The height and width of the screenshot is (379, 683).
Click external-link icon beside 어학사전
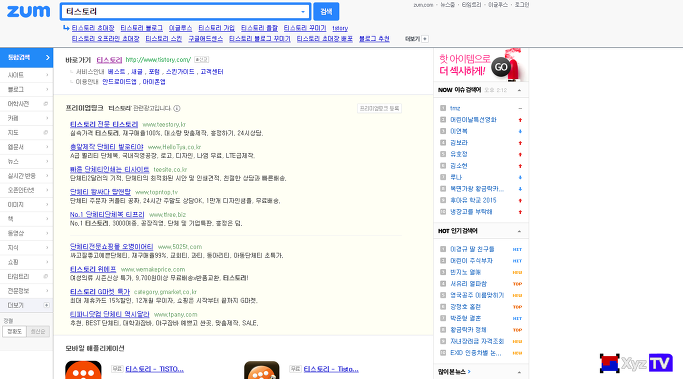tap(45, 104)
